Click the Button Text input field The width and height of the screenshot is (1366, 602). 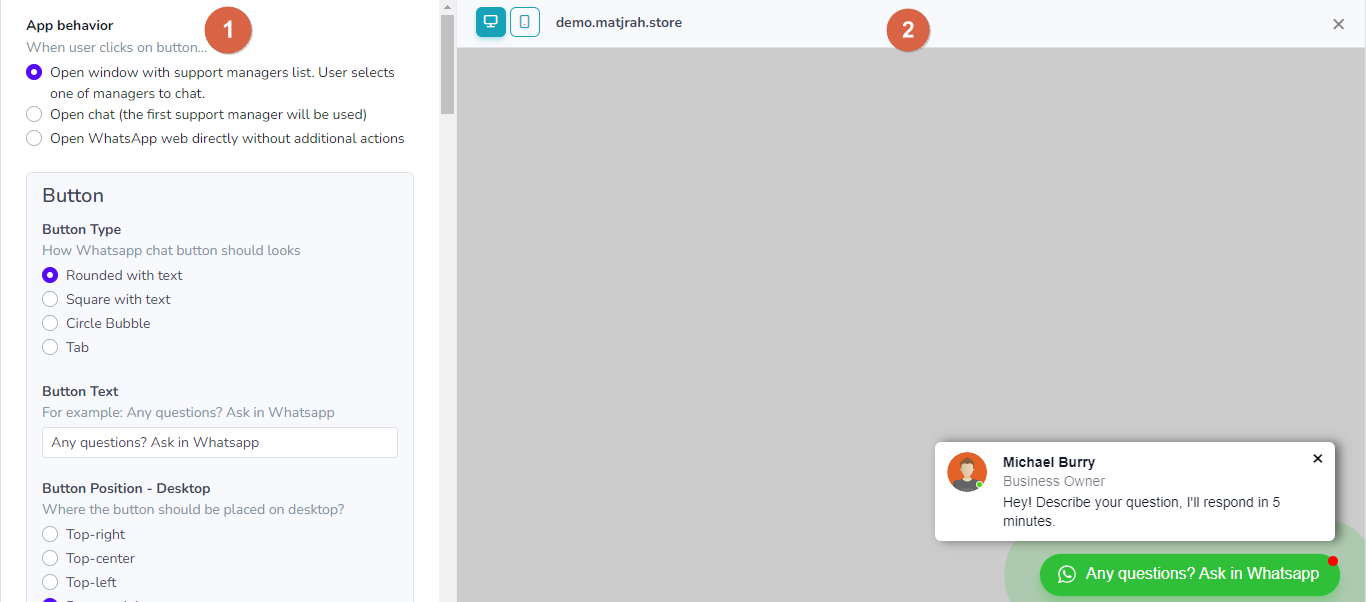220,442
